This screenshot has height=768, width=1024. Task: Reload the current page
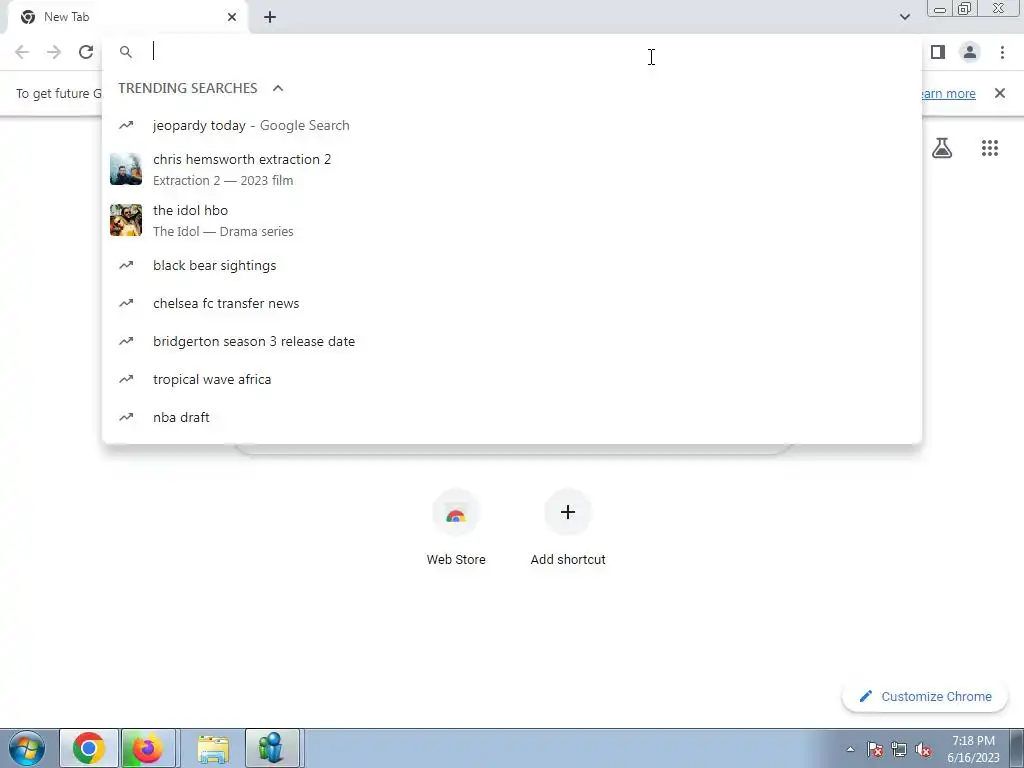pyautogui.click(x=86, y=52)
